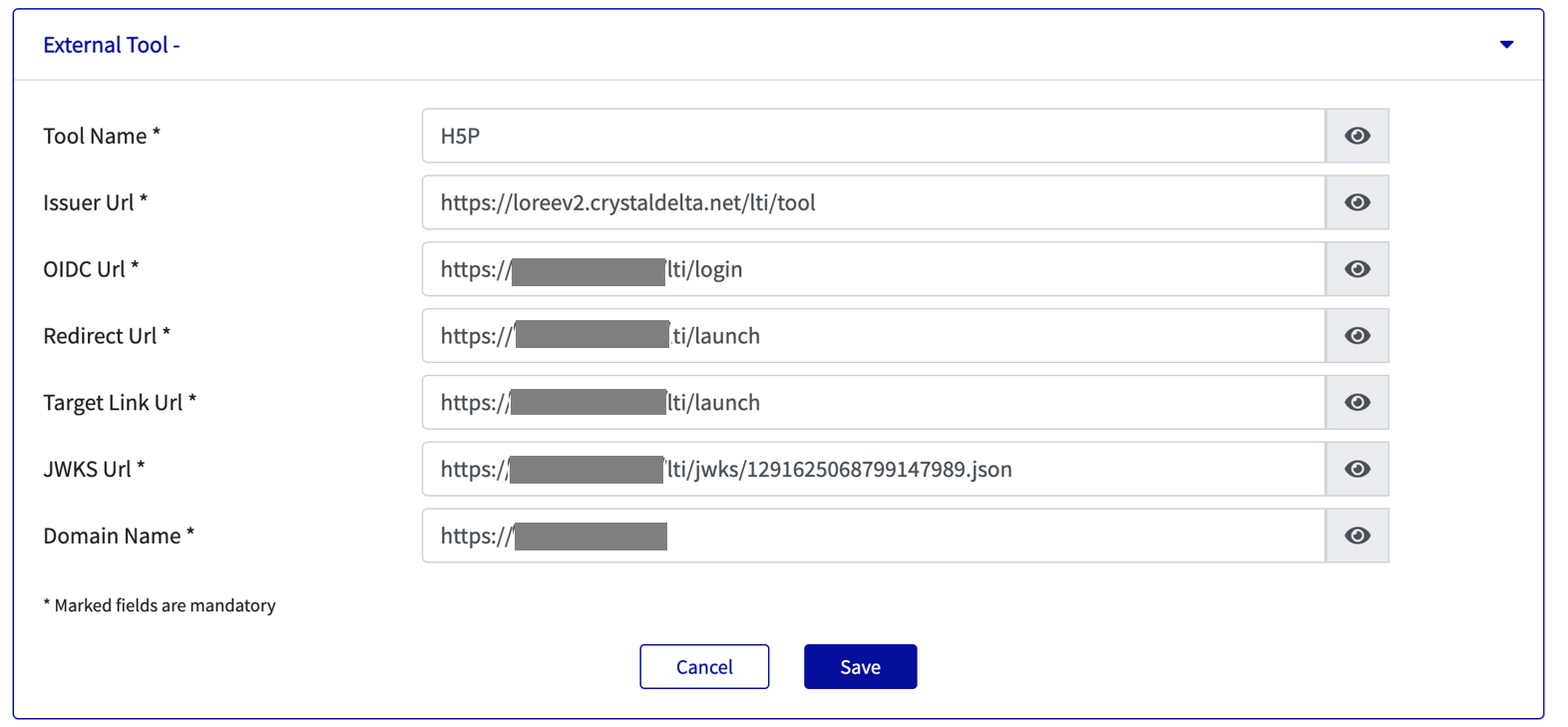This screenshot has height=727, width=1568.
Task: Click the Domain Name input box
Action: click(x=997, y=536)
